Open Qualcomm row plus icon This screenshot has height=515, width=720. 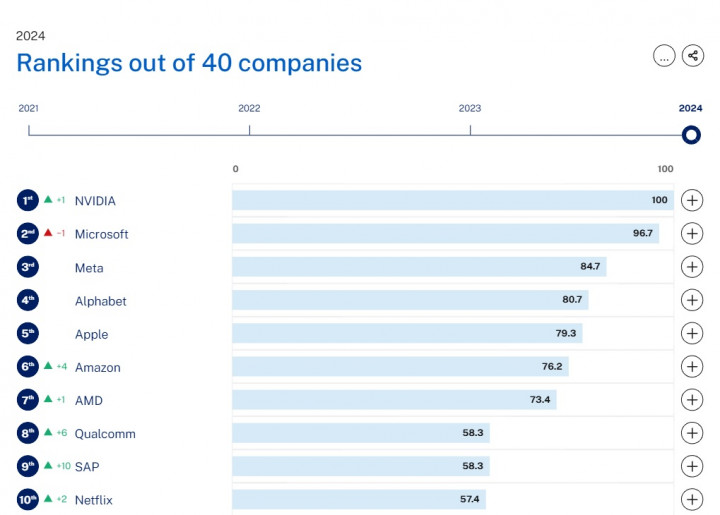(691, 433)
